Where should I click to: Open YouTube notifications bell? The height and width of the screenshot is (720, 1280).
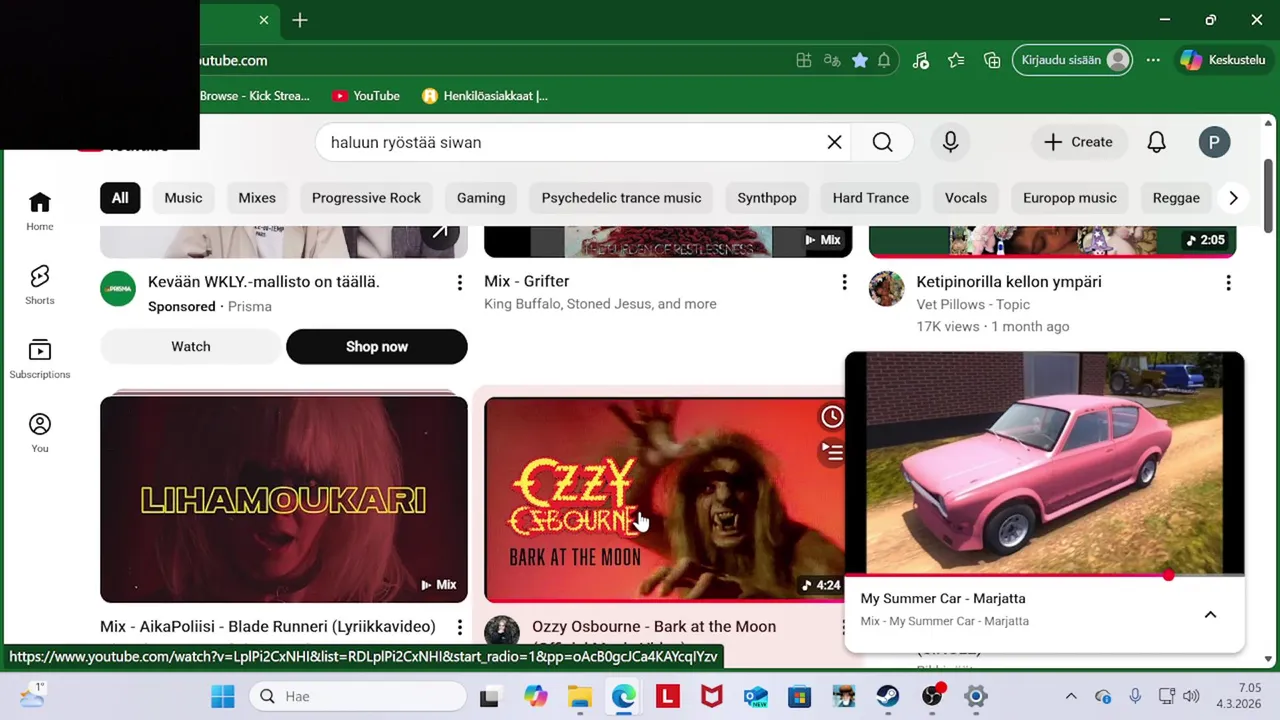point(1156,142)
